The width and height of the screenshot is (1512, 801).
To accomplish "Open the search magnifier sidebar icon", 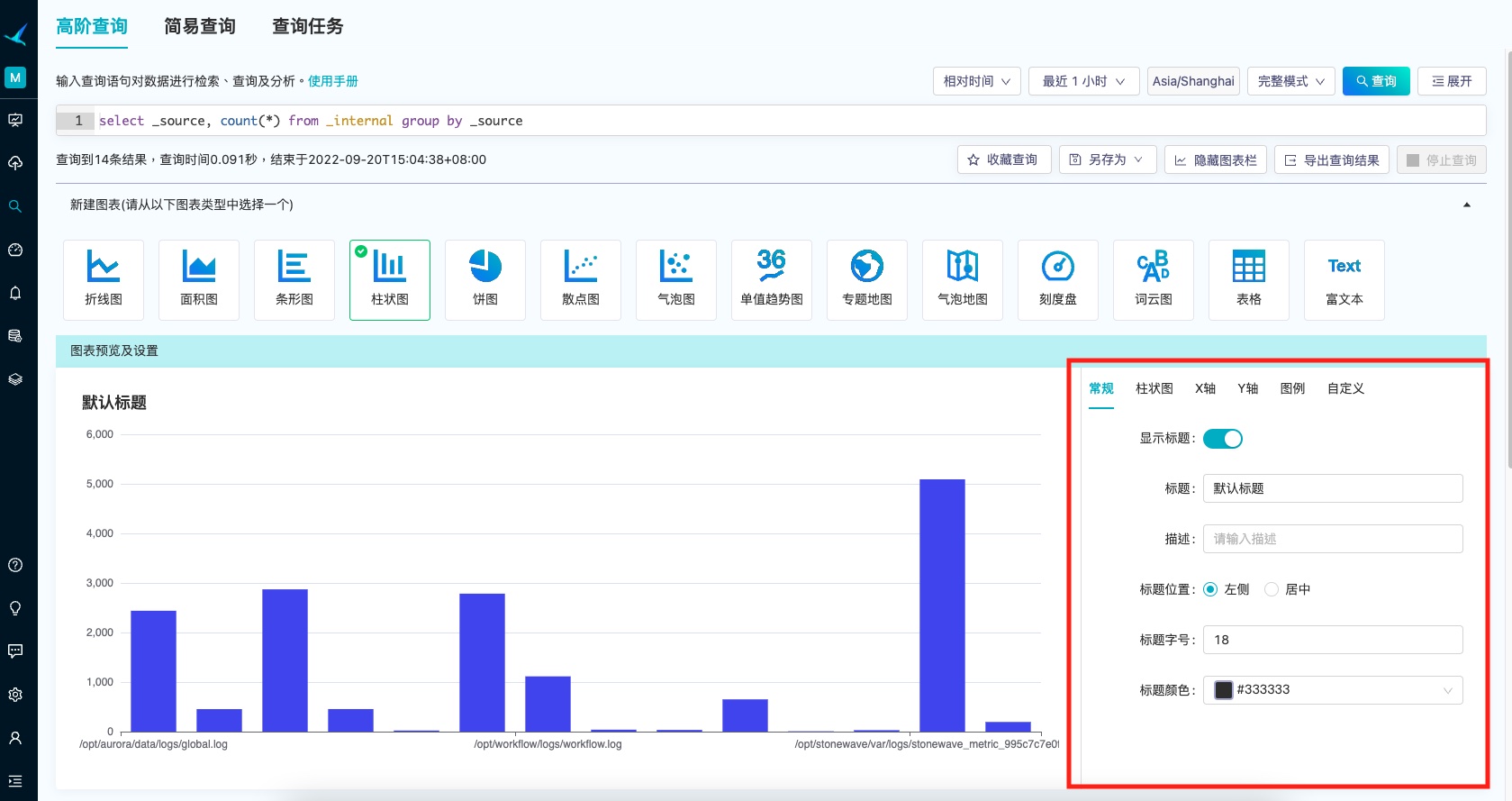I will [15, 206].
